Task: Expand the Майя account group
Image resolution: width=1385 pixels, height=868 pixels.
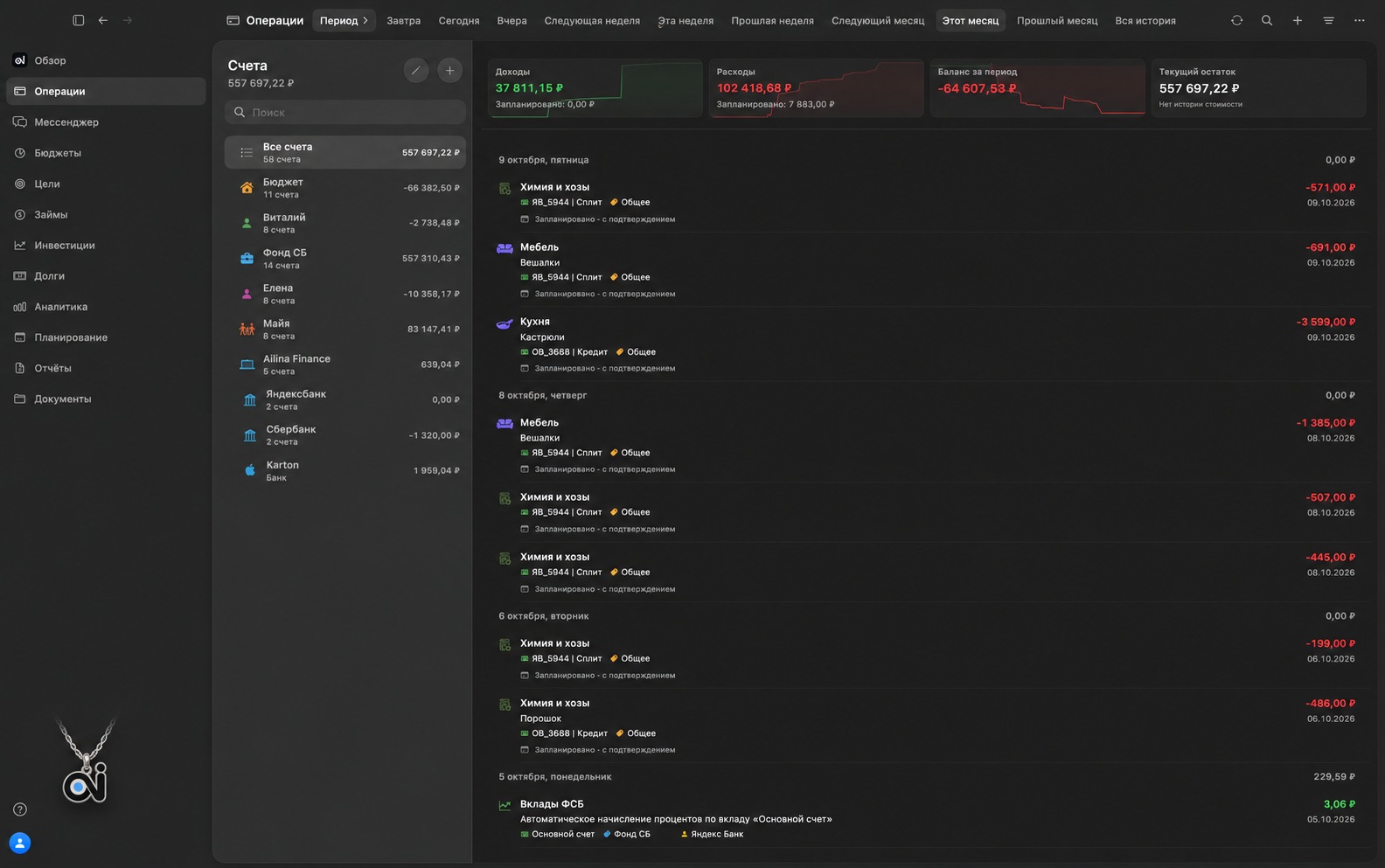Action: point(345,330)
